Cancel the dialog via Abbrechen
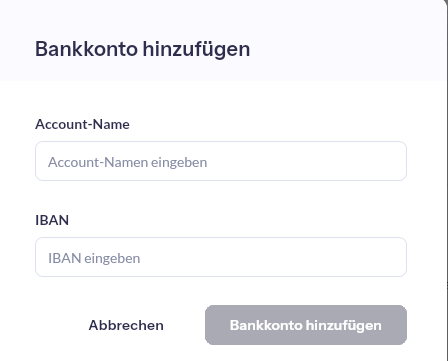The height and width of the screenshot is (361, 448). click(x=126, y=325)
